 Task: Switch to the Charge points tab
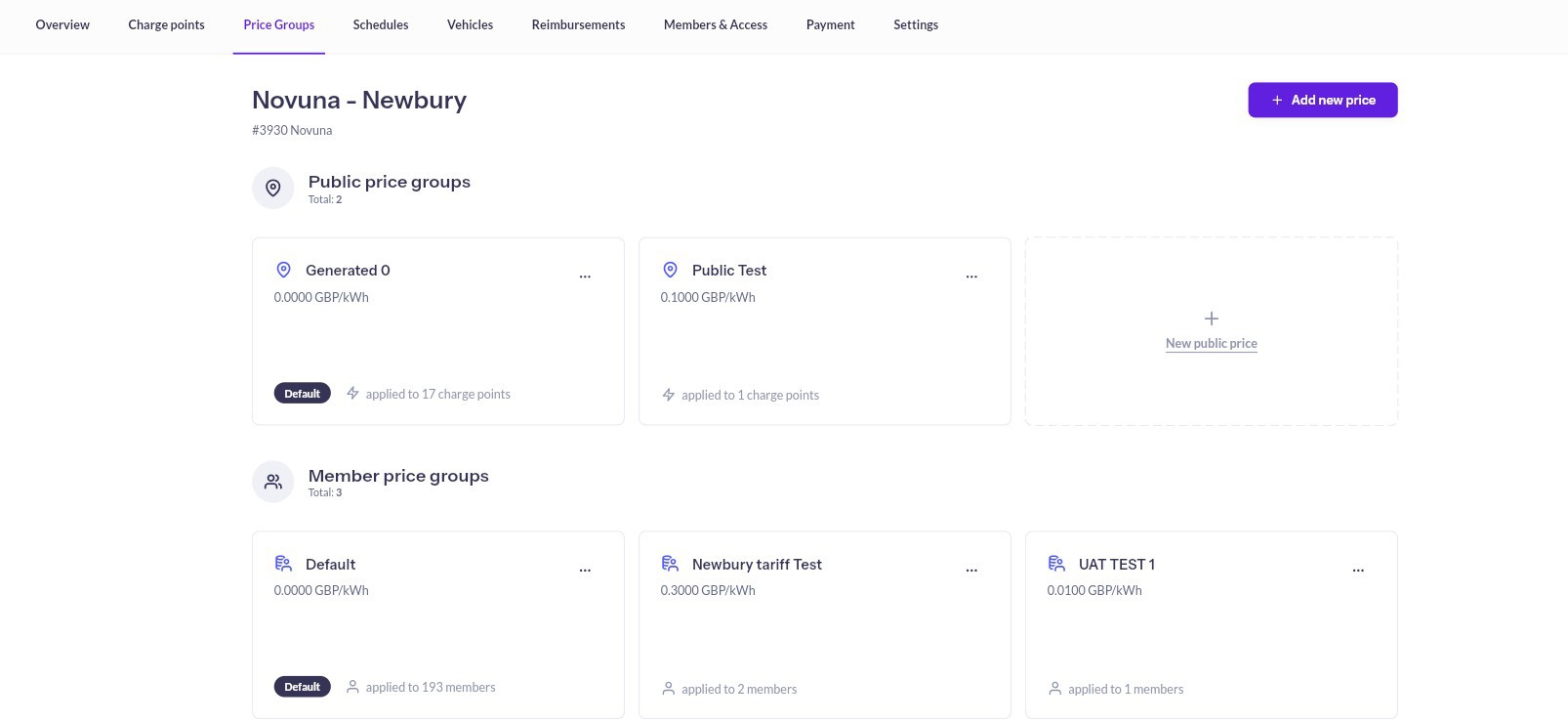(x=167, y=25)
